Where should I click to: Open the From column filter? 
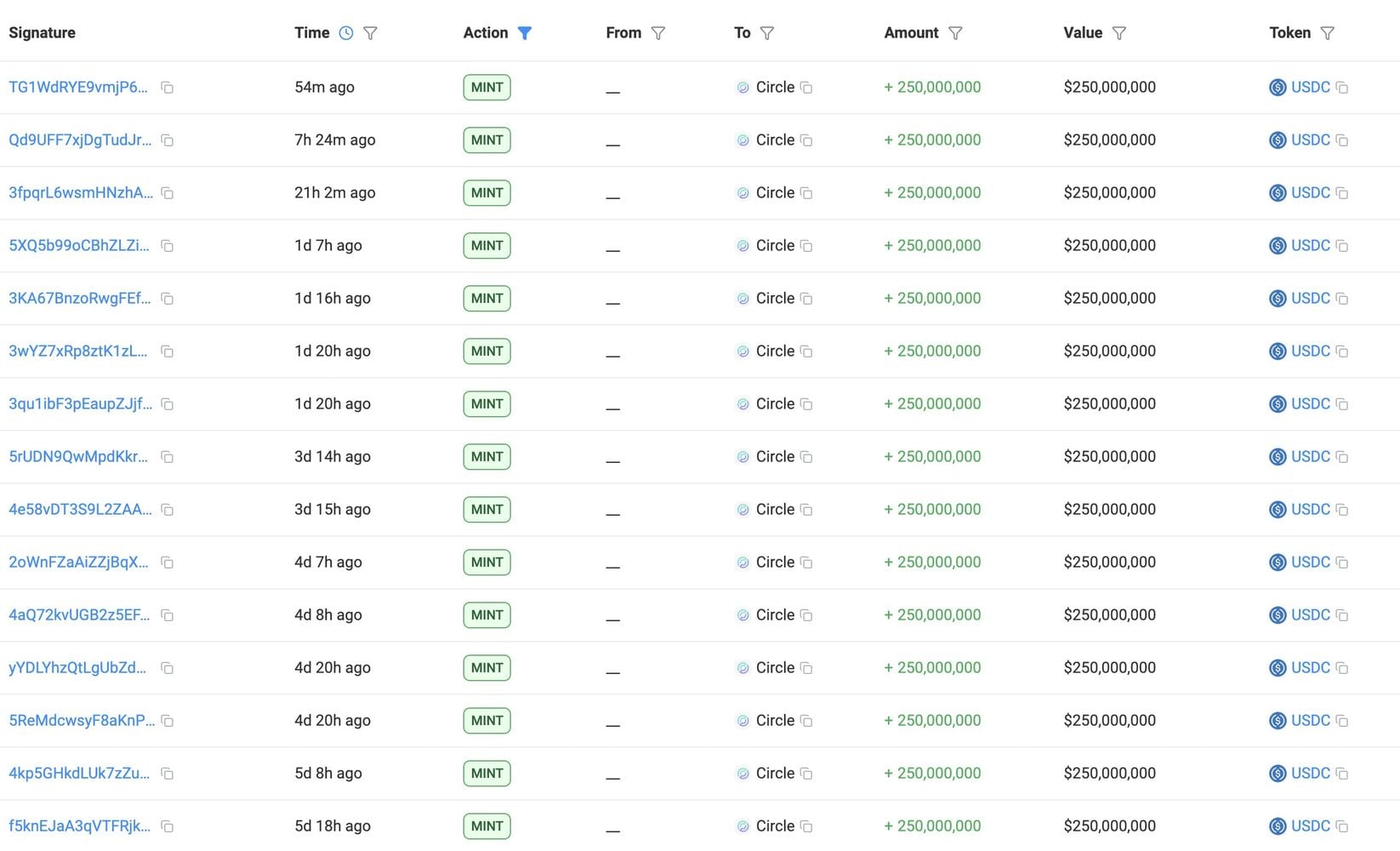click(x=657, y=33)
